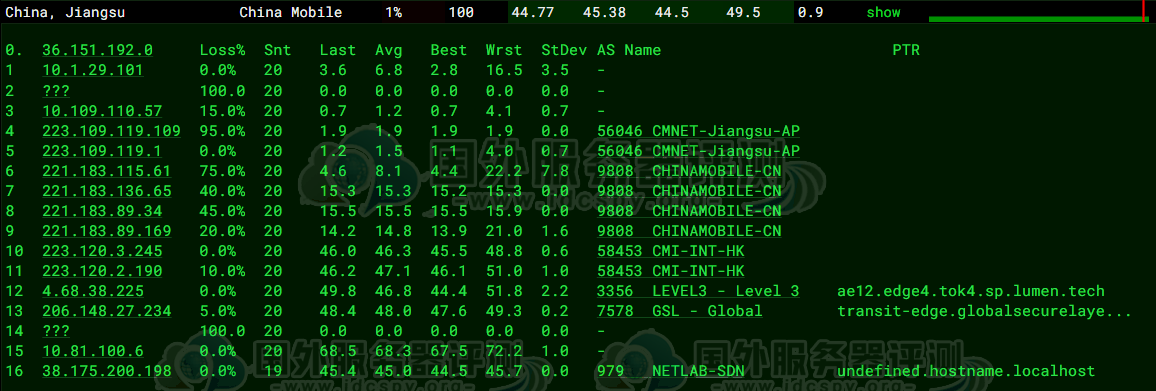Click the 95.0% loss value on hop 4
Viewport: 1156px width, 391px height.
(218, 131)
